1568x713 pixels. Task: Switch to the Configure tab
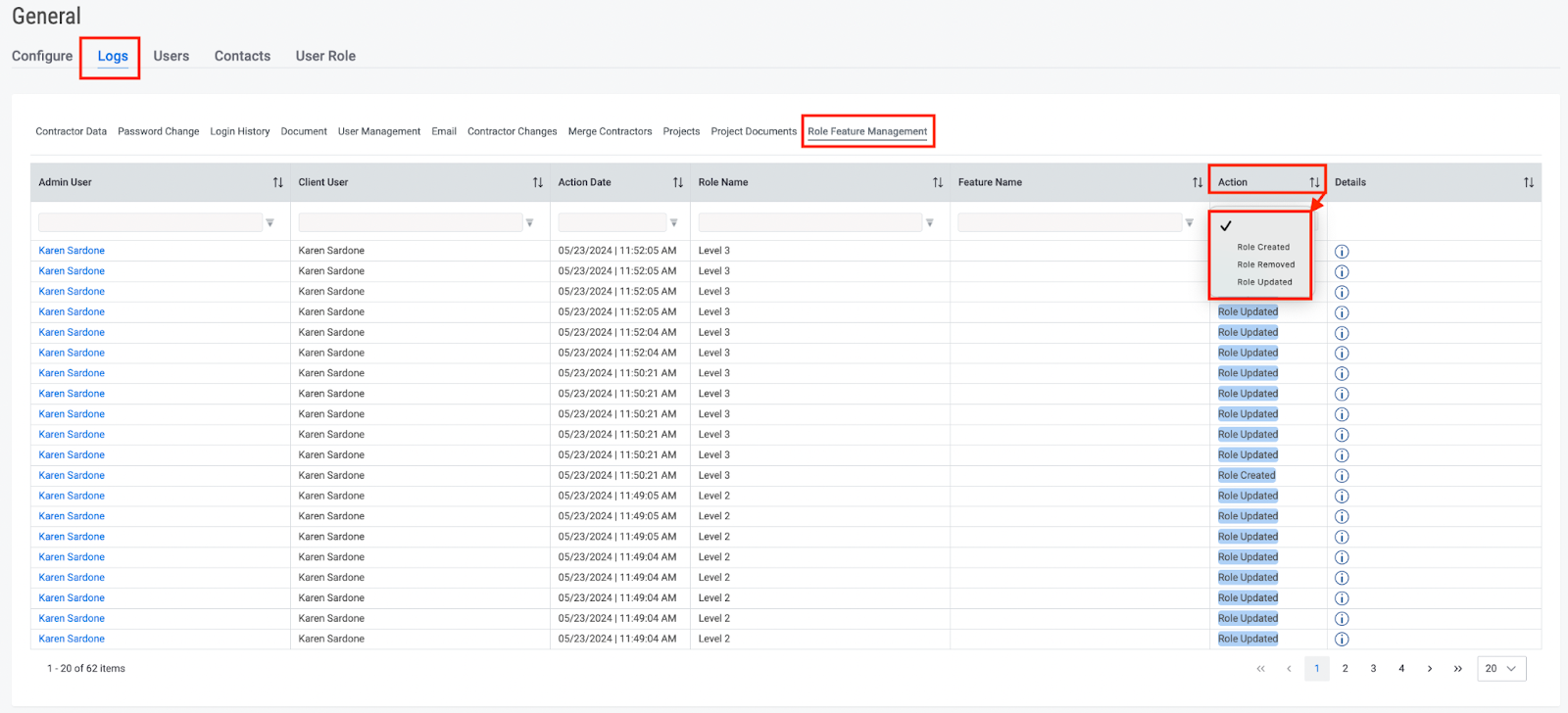pos(42,56)
